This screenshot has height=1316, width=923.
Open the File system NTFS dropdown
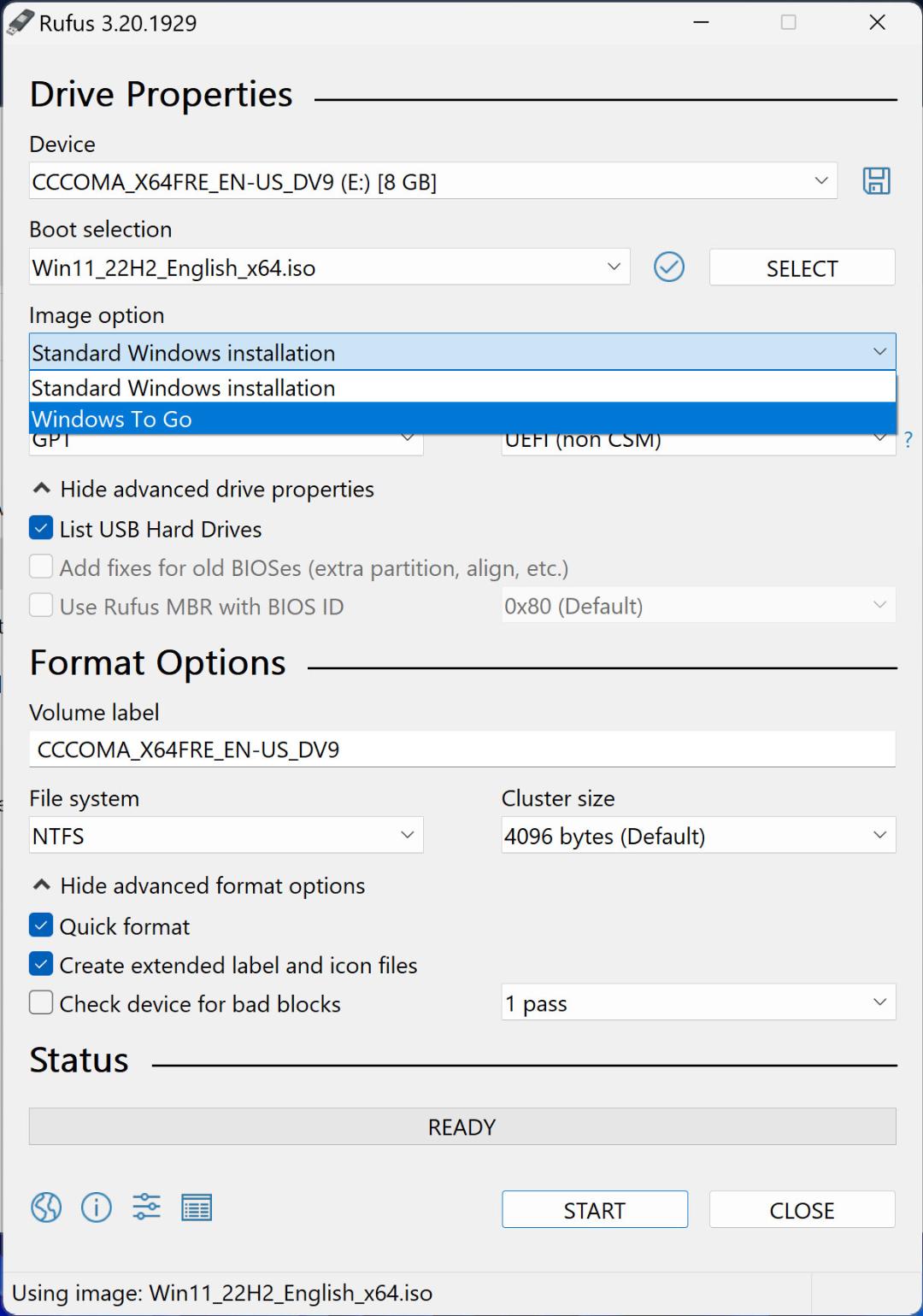(226, 835)
